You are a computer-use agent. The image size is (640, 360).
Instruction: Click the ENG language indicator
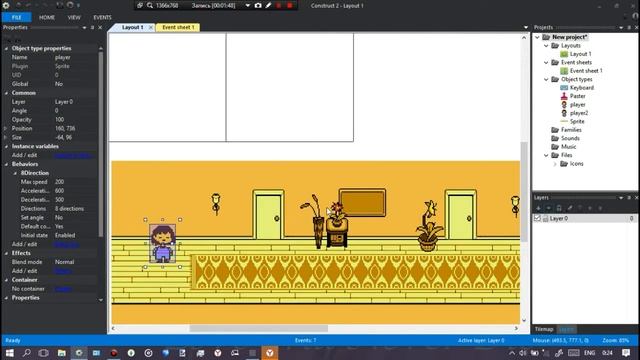[589, 353]
